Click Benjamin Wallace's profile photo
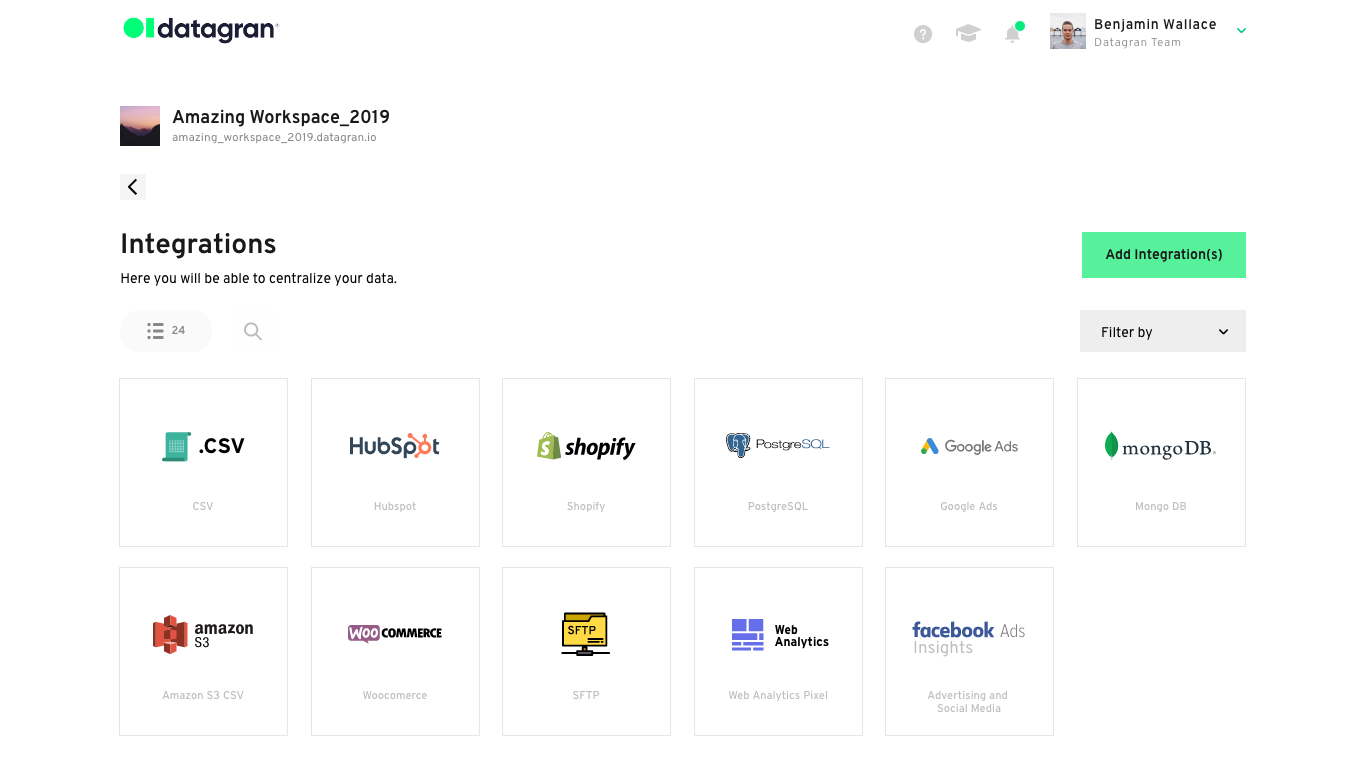Image resolution: width=1366 pixels, height=783 pixels. [1068, 31]
